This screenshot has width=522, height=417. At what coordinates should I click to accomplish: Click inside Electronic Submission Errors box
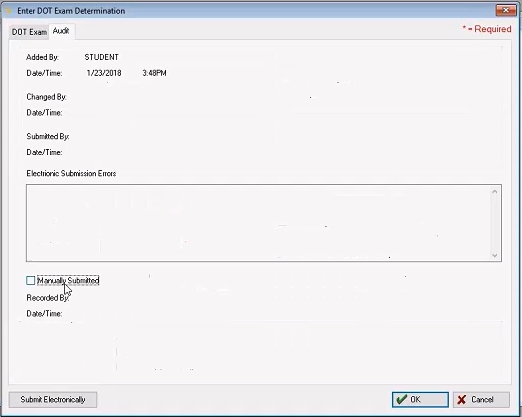pyautogui.click(x=258, y=223)
